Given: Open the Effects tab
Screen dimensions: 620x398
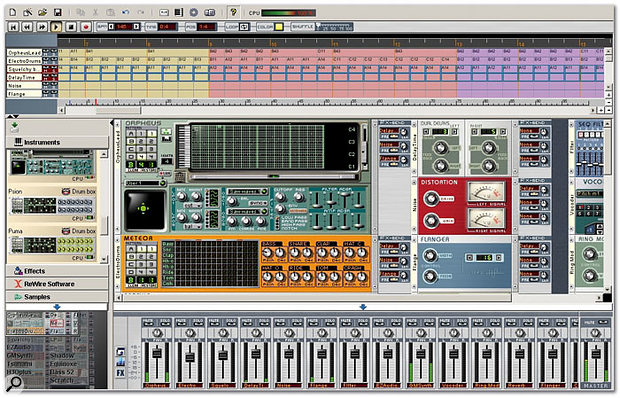Looking at the screenshot, I should coord(57,271).
